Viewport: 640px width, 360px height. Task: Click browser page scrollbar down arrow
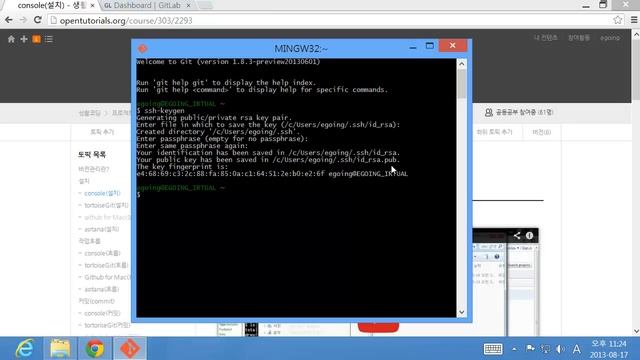[636, 331]
